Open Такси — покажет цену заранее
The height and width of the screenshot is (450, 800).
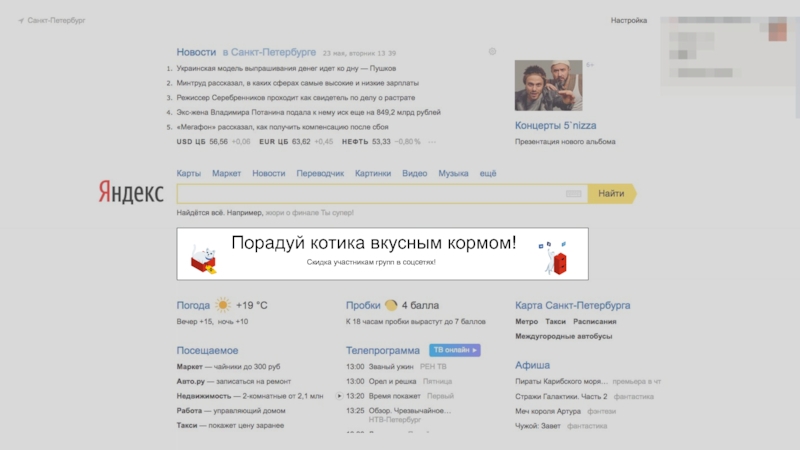pos(230,425)
